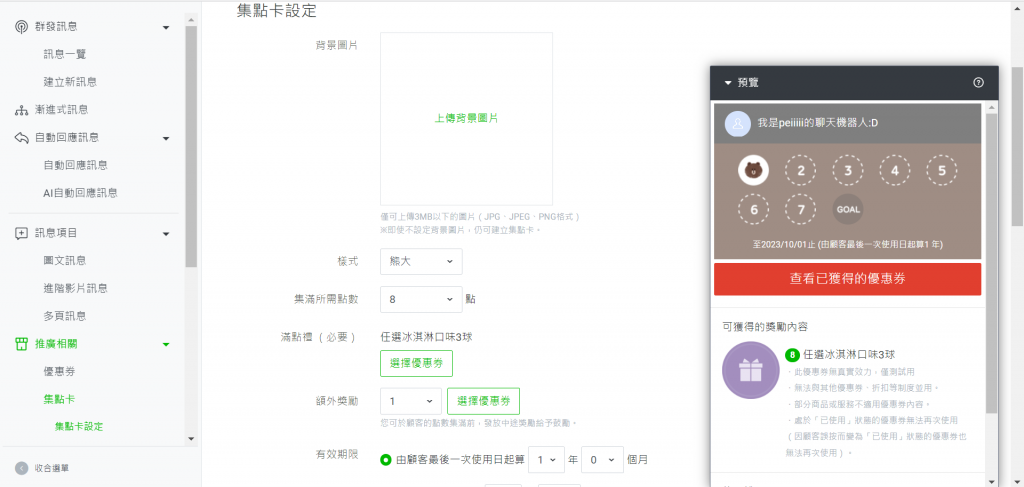Click 收合選單 at the sidebar bottom
Screen dimensions: 1024x487
click(52, 468)
